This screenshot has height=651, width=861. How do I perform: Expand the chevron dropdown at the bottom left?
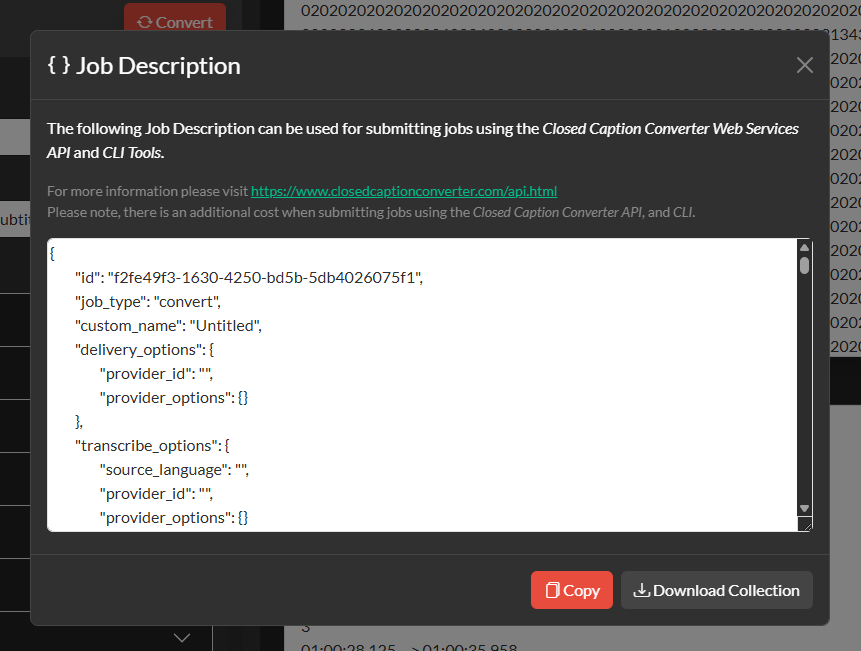182,637
